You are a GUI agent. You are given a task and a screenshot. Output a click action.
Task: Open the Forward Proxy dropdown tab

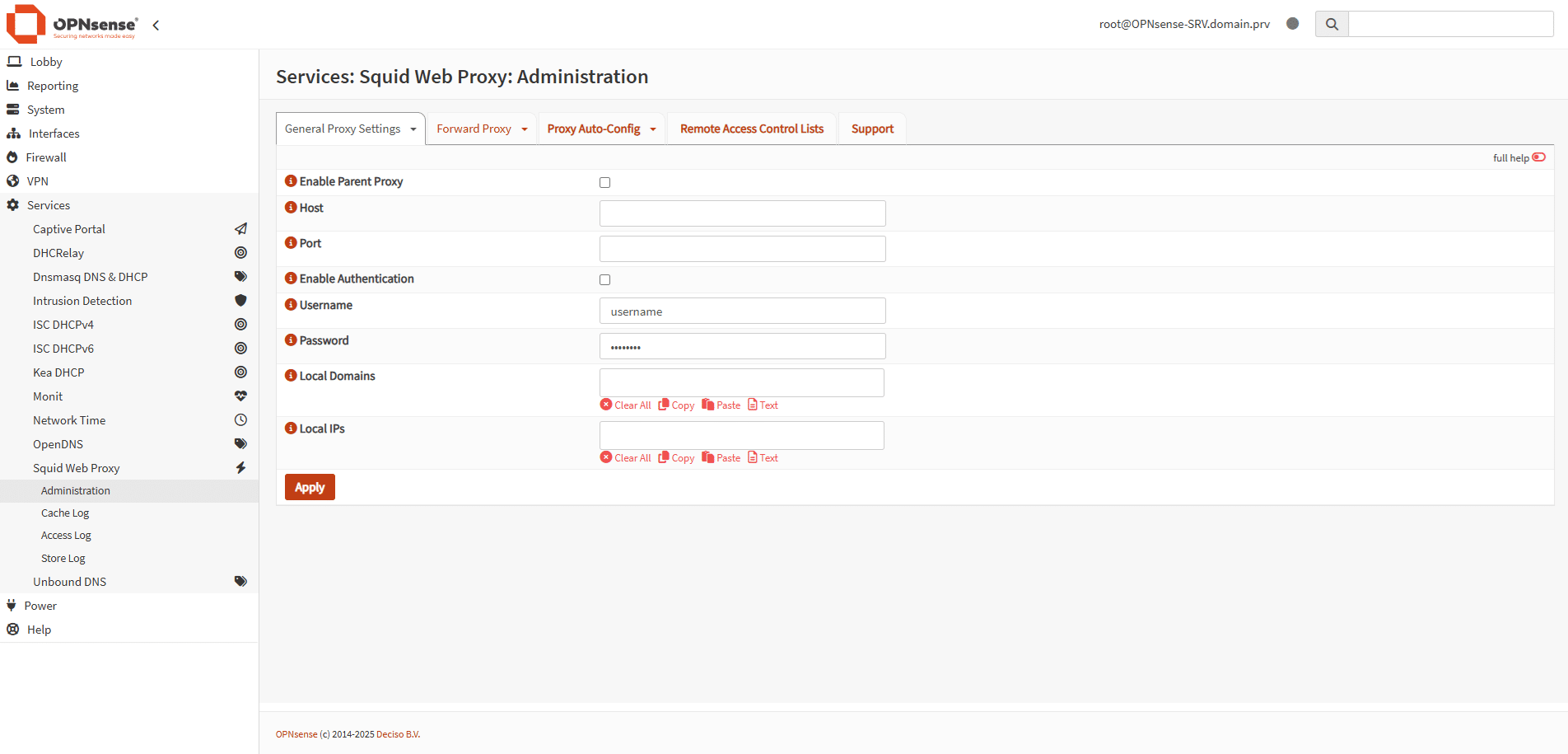(x=482, y=129)
